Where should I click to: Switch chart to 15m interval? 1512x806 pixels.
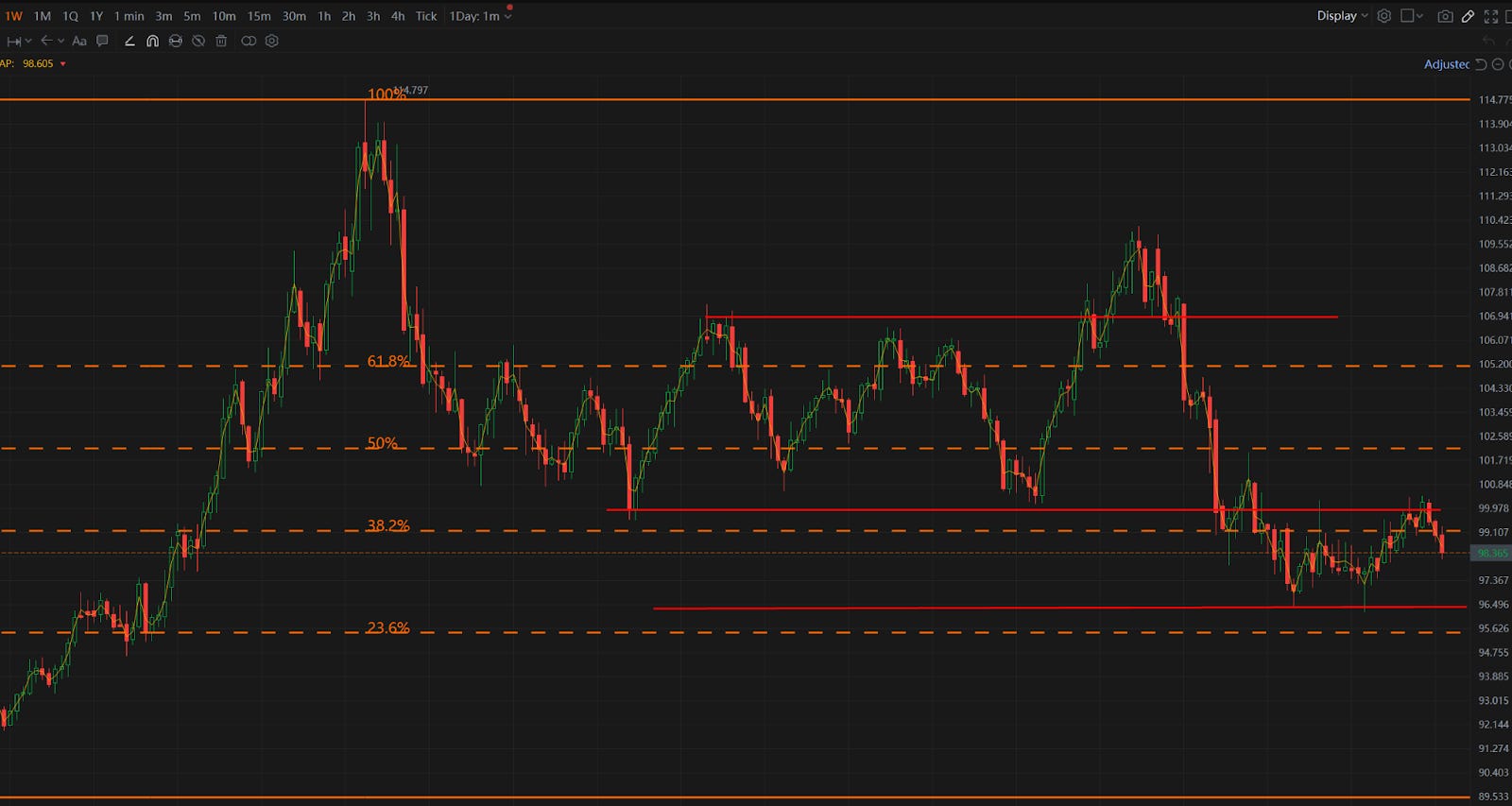259,16
